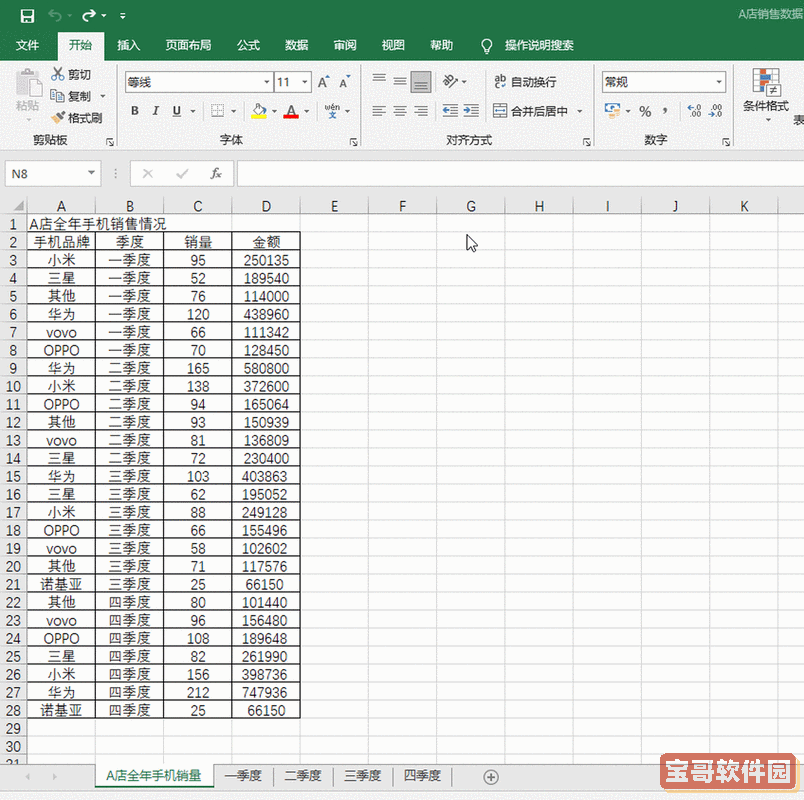Click the middle align icon

(x=400, y=82)
